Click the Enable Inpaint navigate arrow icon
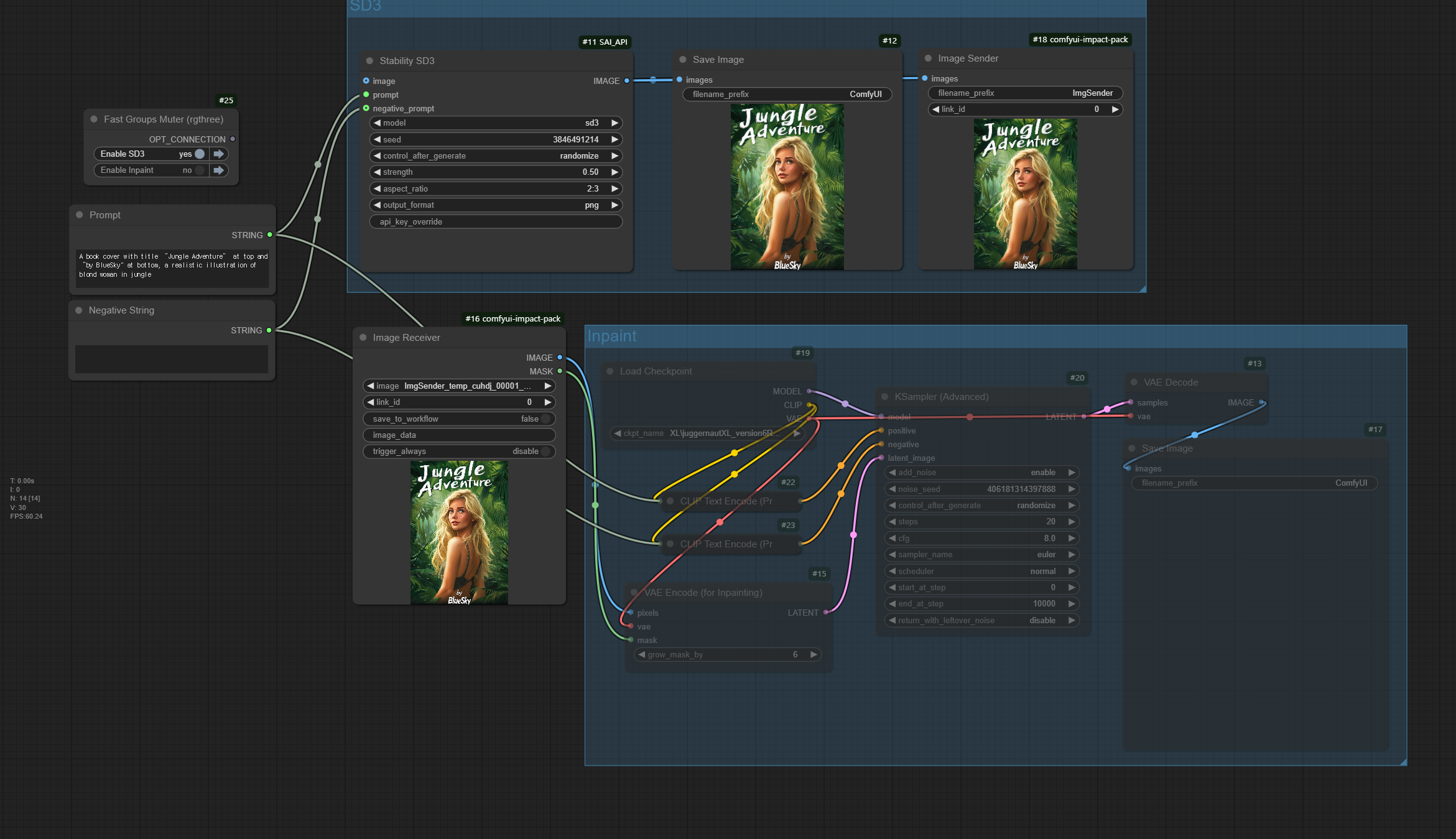 click(x=218, y=170)
